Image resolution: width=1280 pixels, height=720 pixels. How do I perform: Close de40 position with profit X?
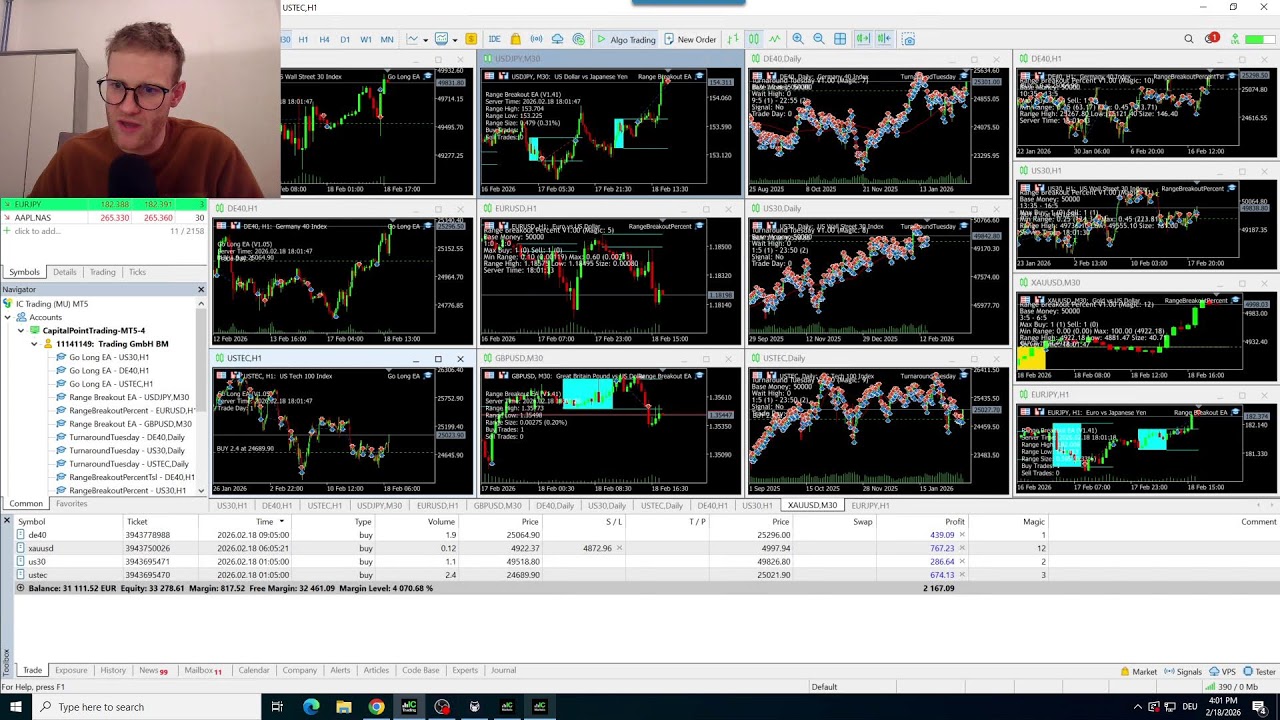tap(962, 535)
